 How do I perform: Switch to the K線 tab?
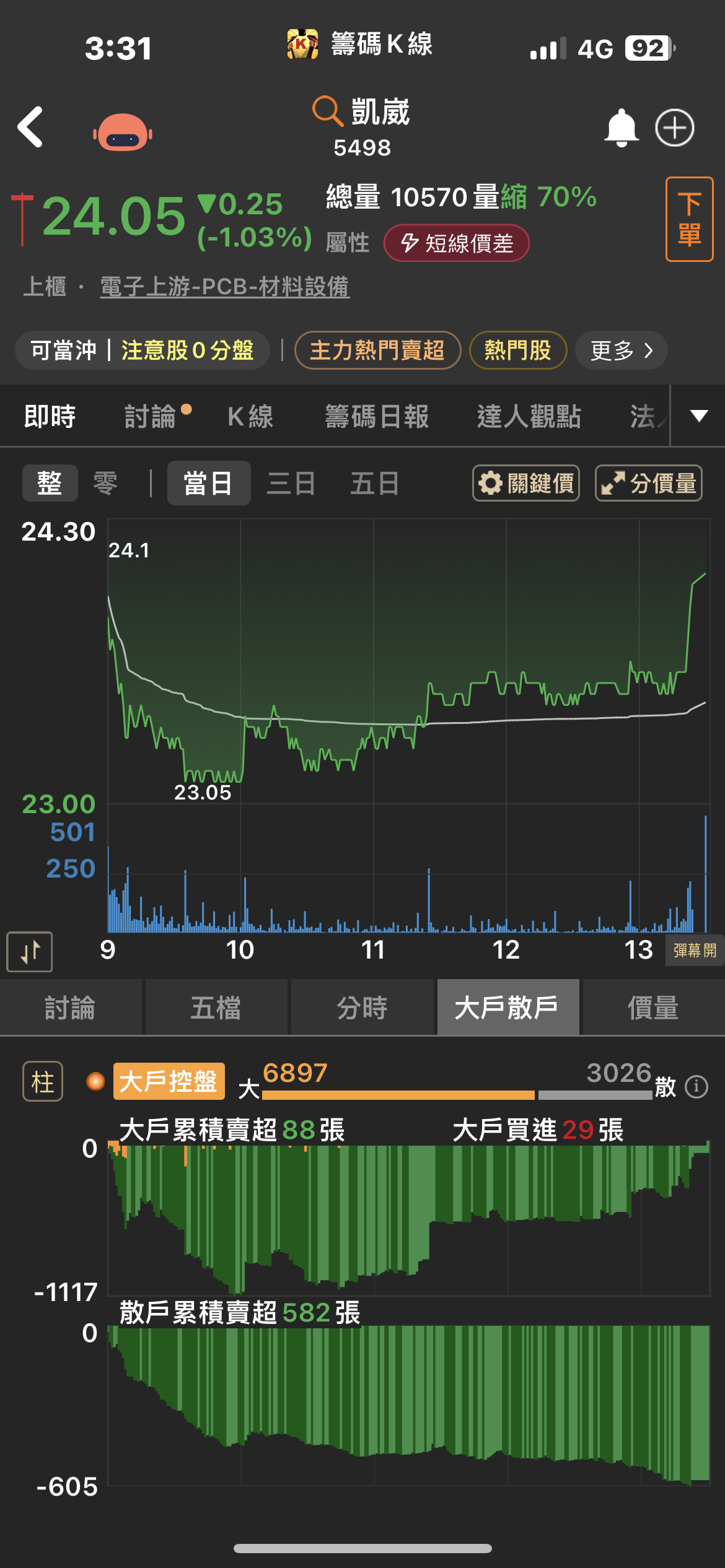coord(250,416)
